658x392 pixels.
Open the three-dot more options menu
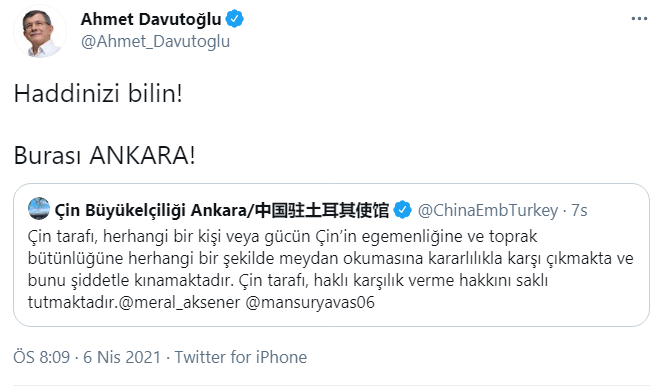point(639,19)
